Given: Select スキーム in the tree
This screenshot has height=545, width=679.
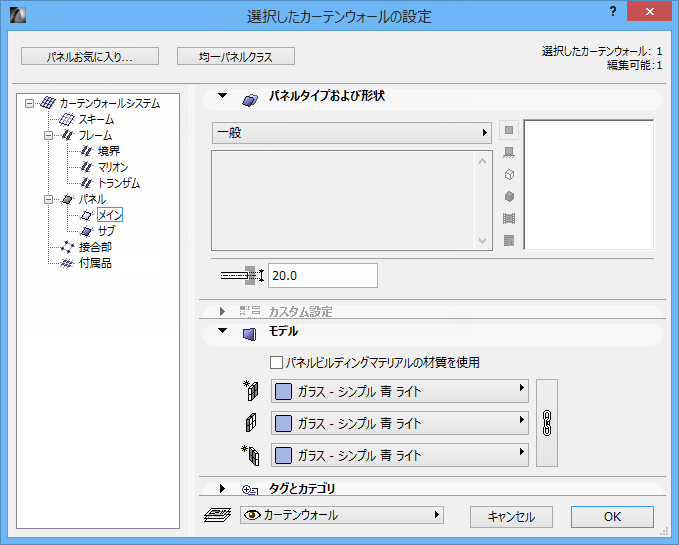Looking at the screenshot, I should [96, 119].
